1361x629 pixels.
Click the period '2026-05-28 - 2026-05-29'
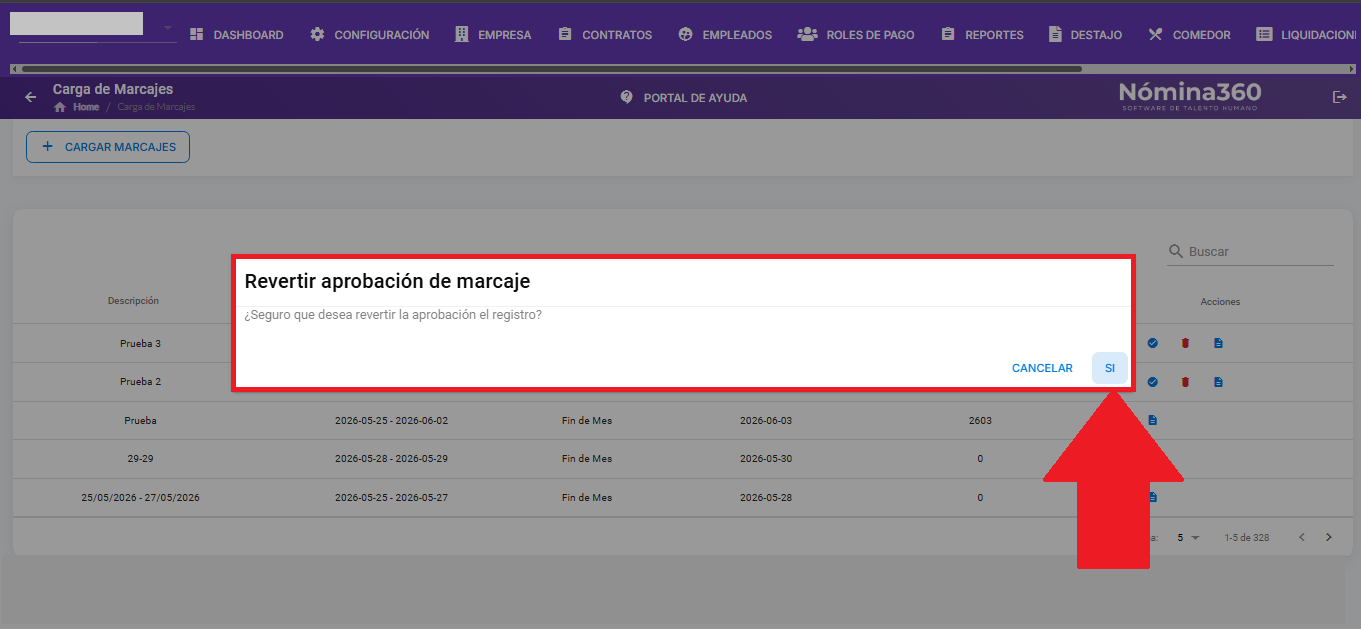[391, 459]
